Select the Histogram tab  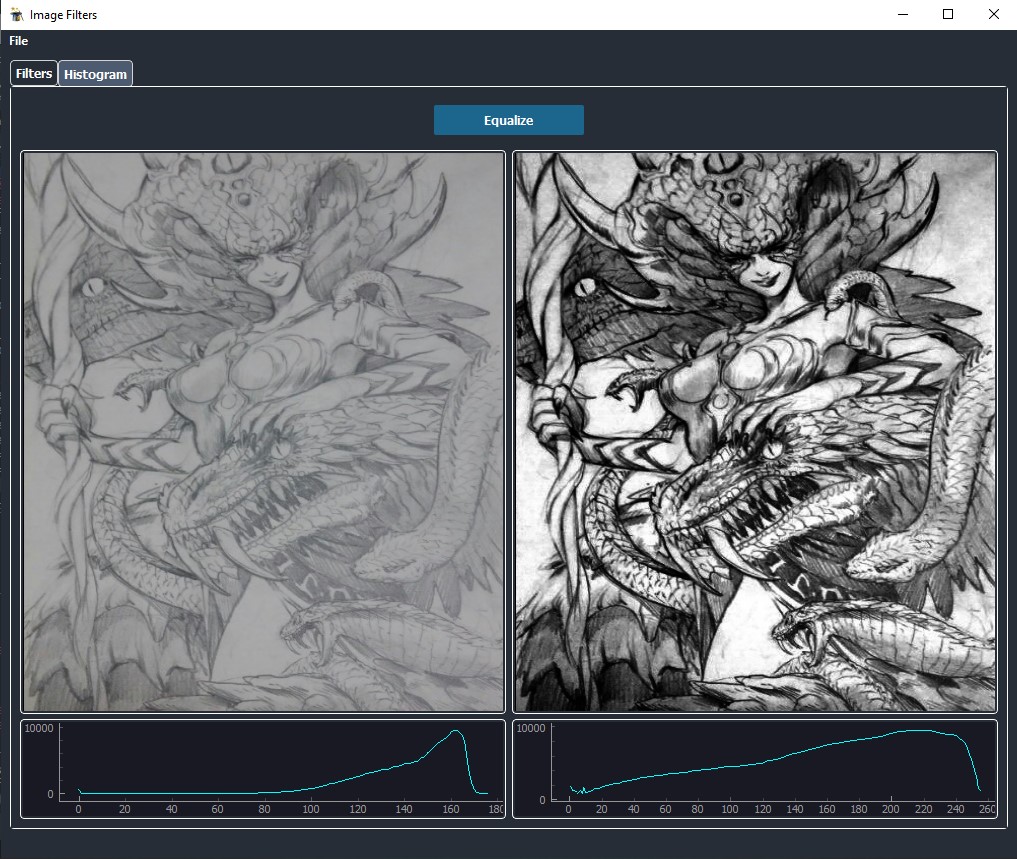tap(95, 74)
